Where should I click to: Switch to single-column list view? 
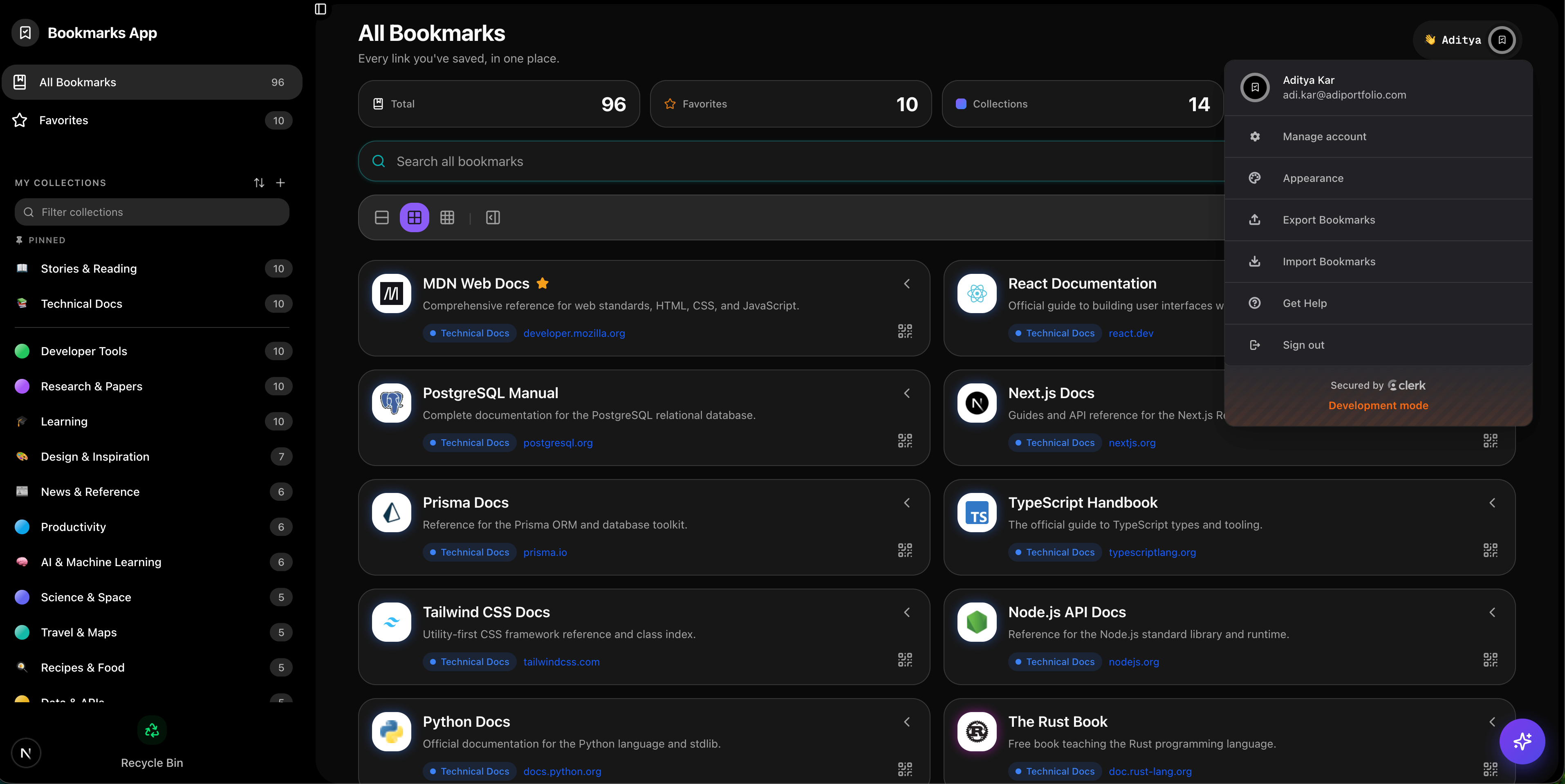[x=381, y=217]
